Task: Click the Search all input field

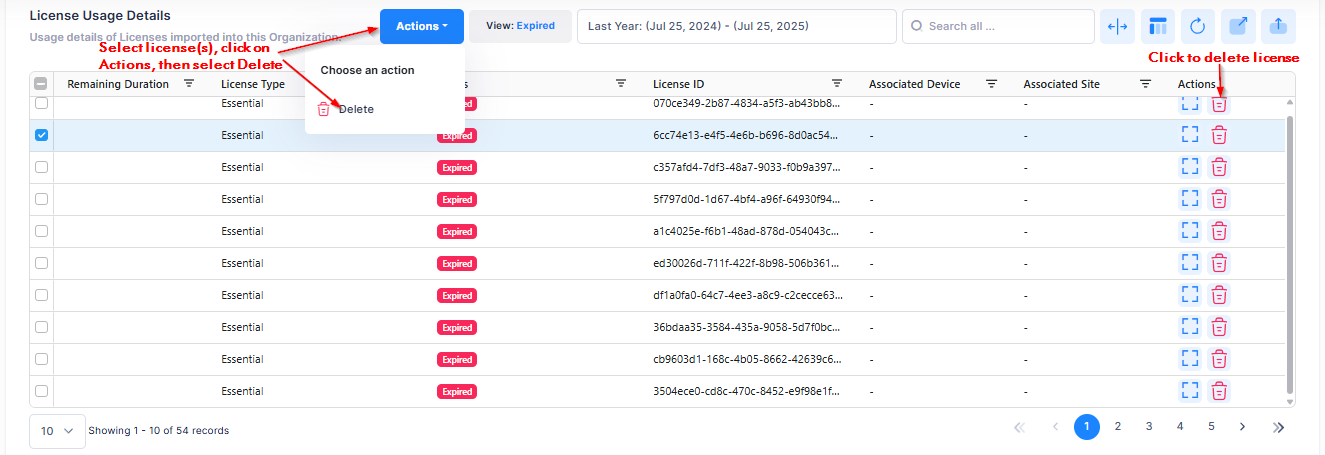Action: coord(998,26)
